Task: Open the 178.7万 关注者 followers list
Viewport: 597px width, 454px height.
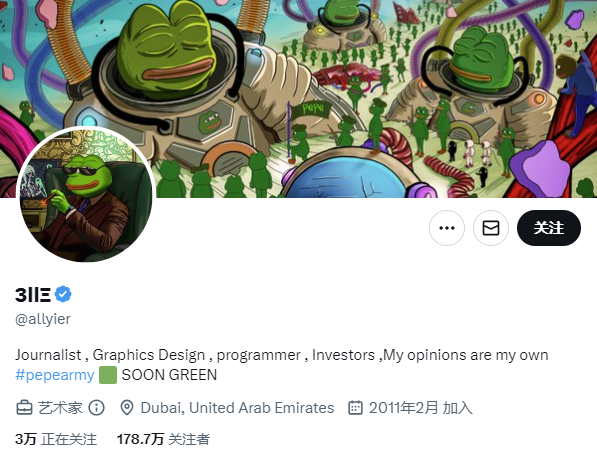Action: click(x=163, y=439)
